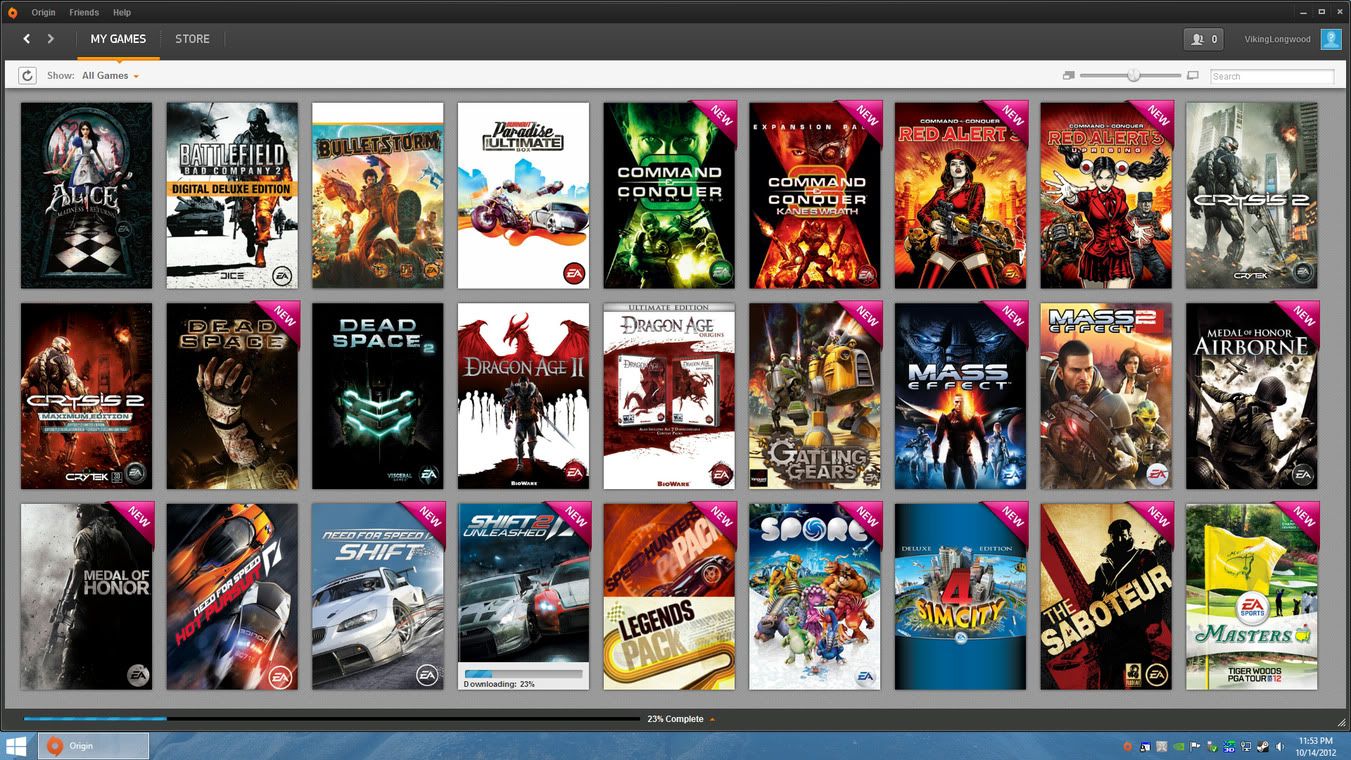This screenshot has height=760, width=1351.
Task: Select the Mass Effect 2 game tile
Action: click(1106, 396)
